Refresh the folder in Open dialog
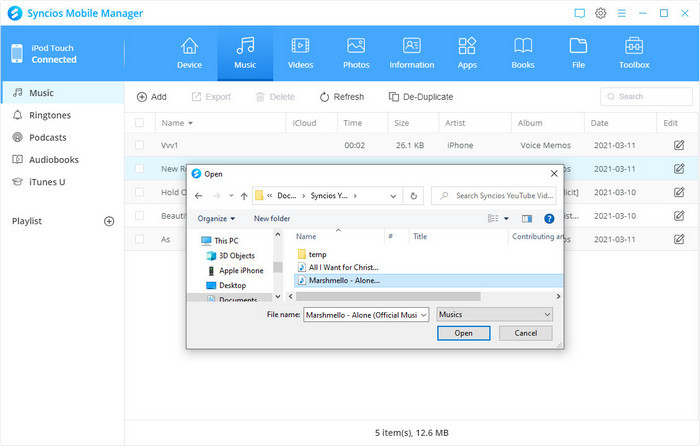The width and height of the screenshot is (700, 446). tap(414, 196)
